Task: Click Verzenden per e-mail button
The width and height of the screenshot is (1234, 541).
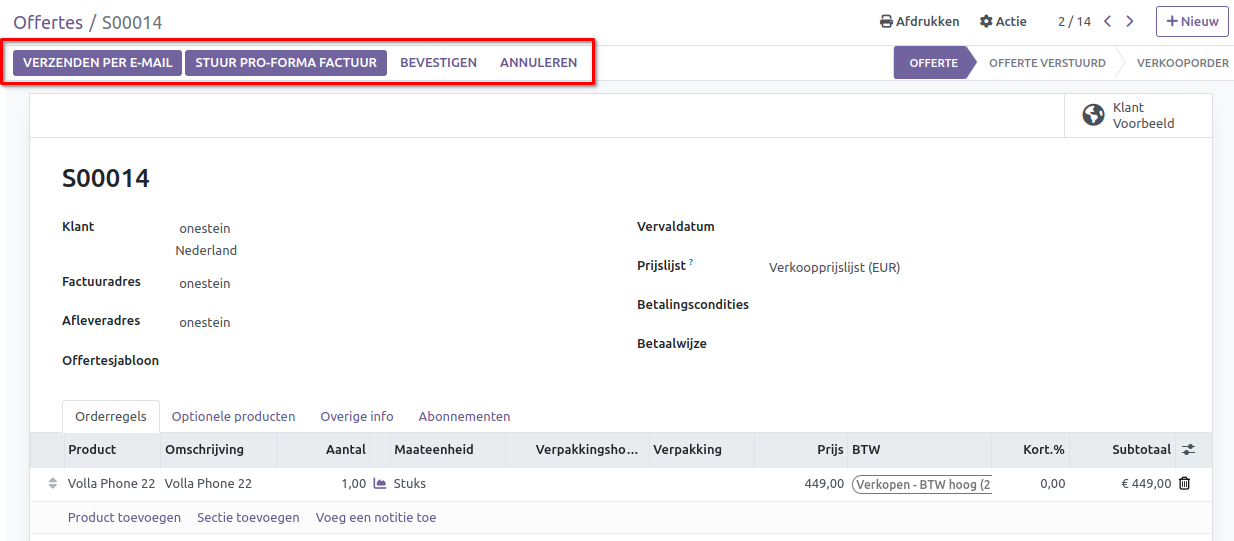Action: (98, 63)
